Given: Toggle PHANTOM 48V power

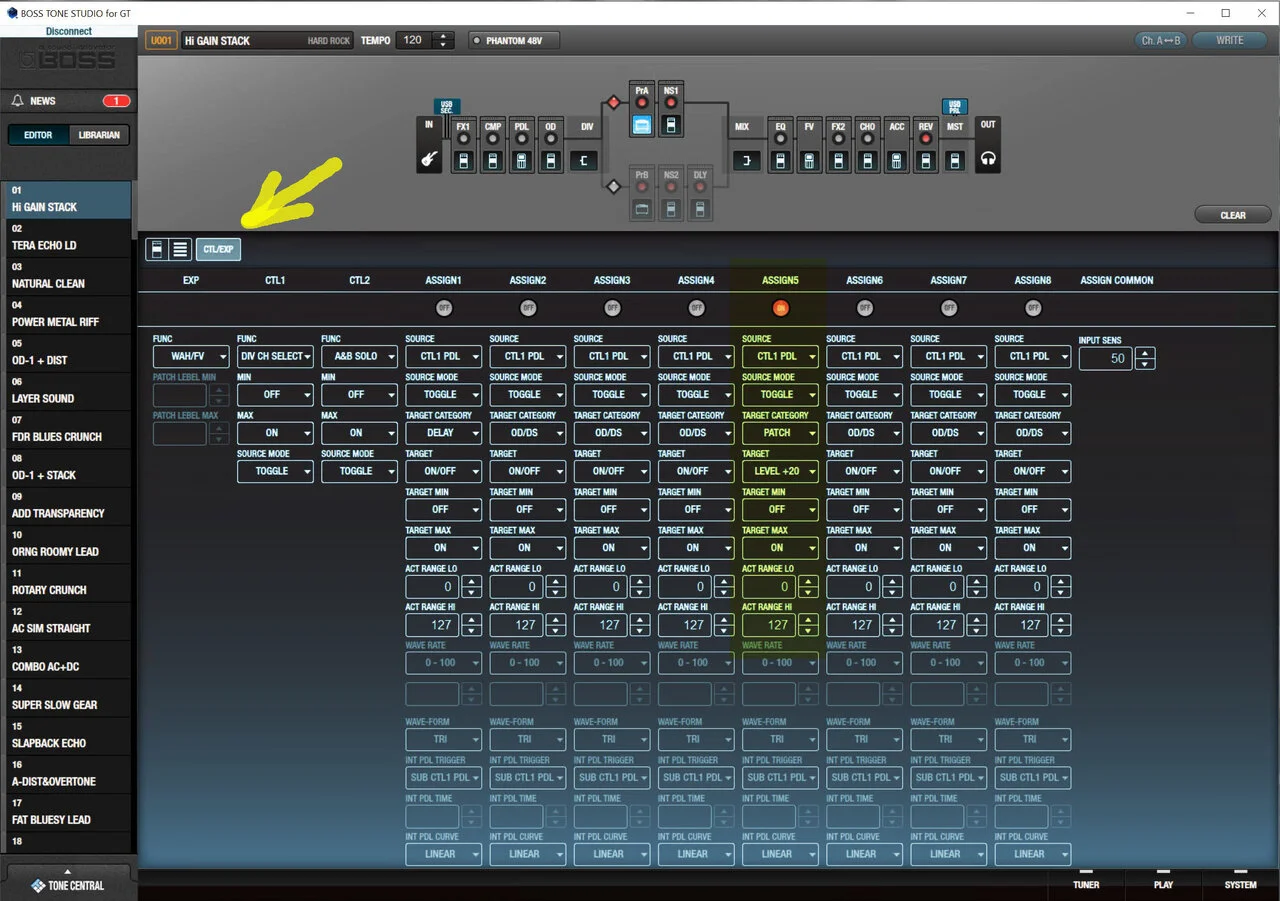Looking at the screenshot, I should (x=514, y=41).
